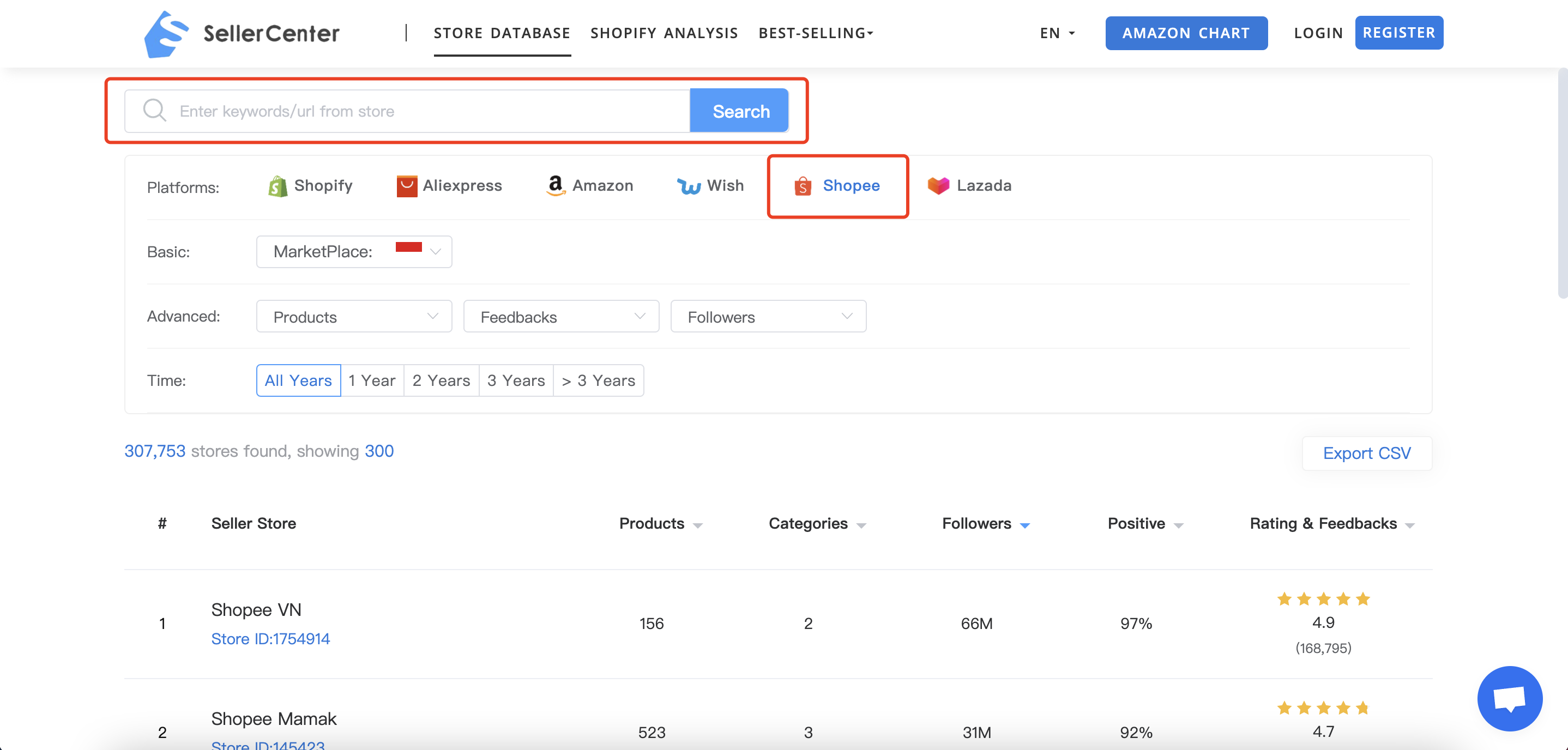Select the Shopee platform bag icon
The width and height of the screenshot is (1568, 750).
[x=803, y=186]
